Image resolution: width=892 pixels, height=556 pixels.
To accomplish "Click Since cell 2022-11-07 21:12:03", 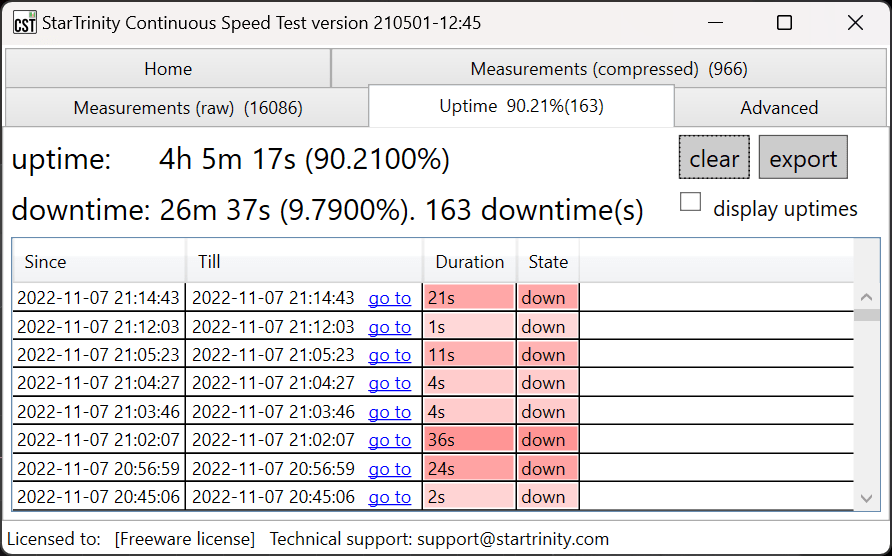I will [x=98, y=326].
